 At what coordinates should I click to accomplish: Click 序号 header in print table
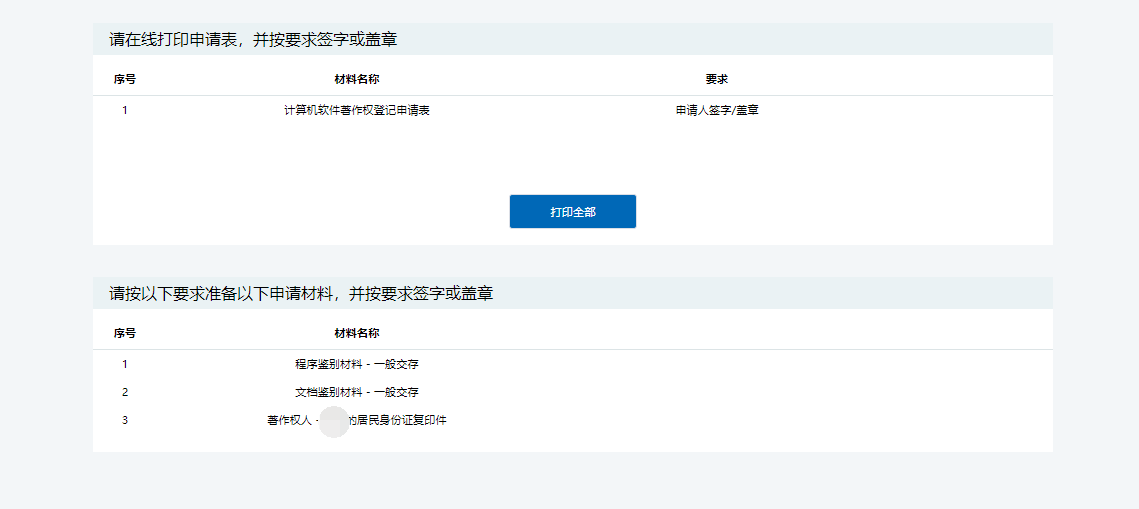[x=125, y=79]
